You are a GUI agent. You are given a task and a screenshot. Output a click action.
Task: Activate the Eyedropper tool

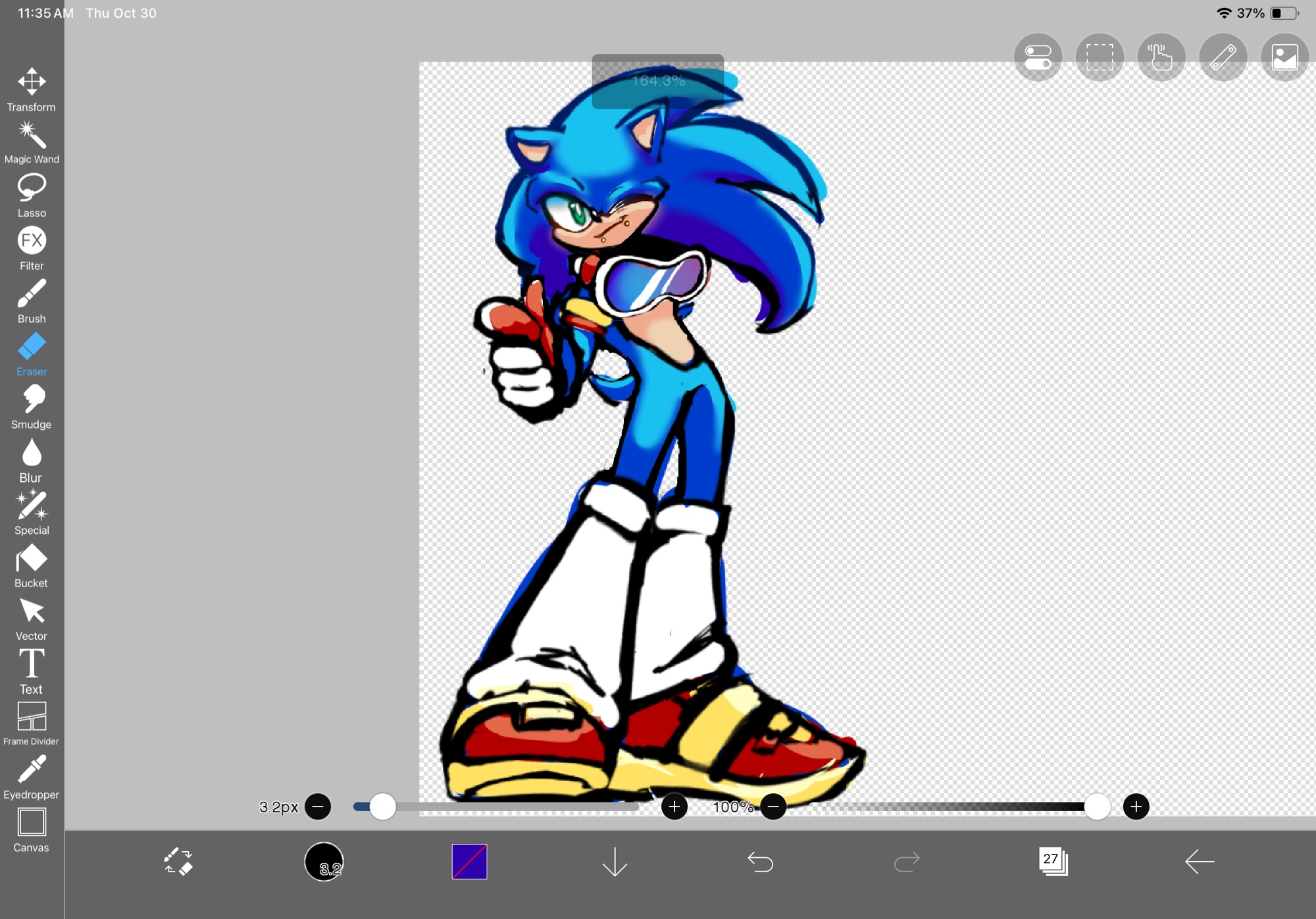pos(32,777)
